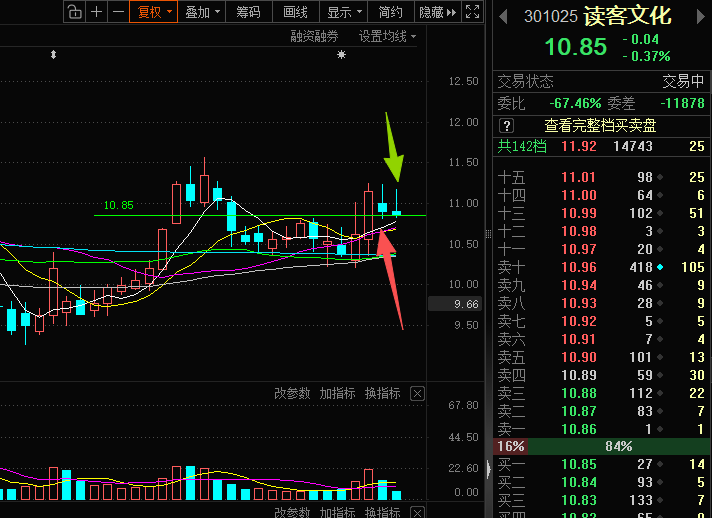Click the 委比 value -67.46%

pos(575,104)
